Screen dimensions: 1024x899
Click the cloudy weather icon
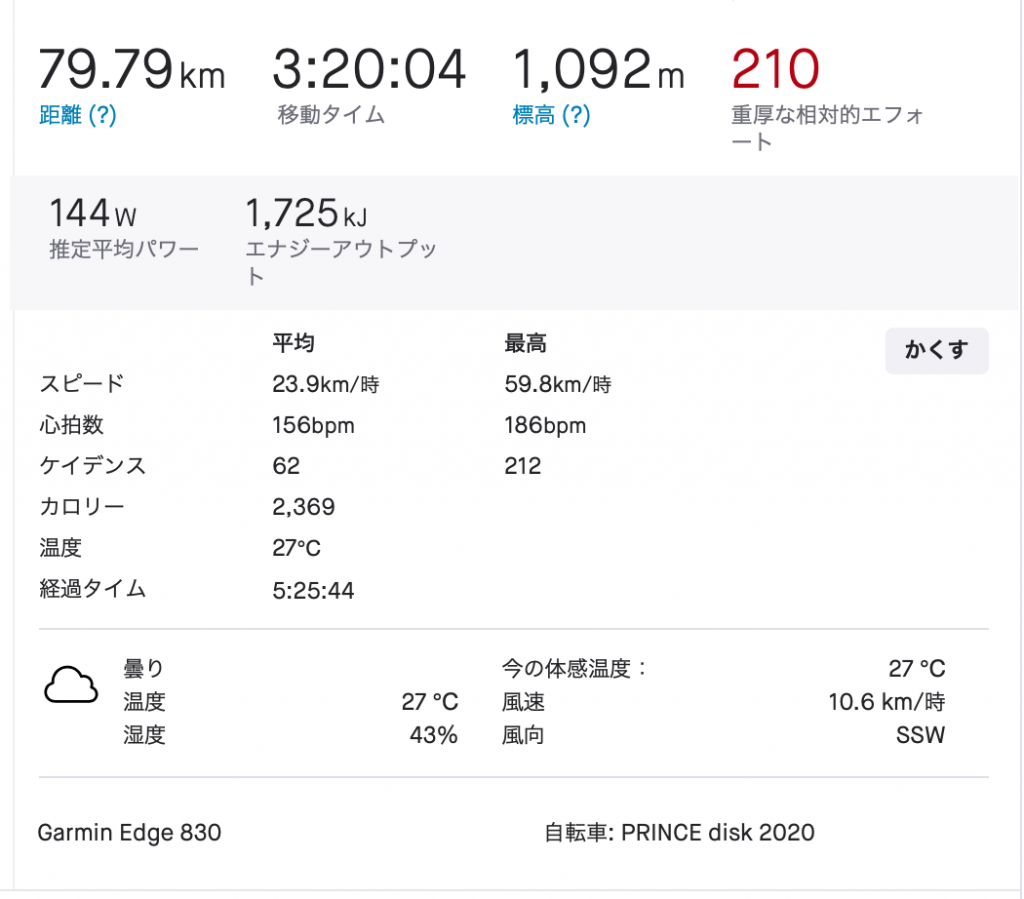[x=71, y=685]
